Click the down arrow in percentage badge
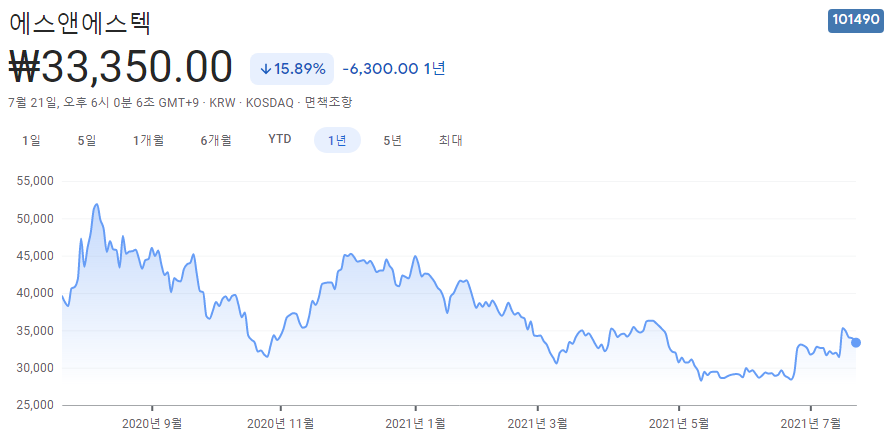 click(x=265, y=69)
